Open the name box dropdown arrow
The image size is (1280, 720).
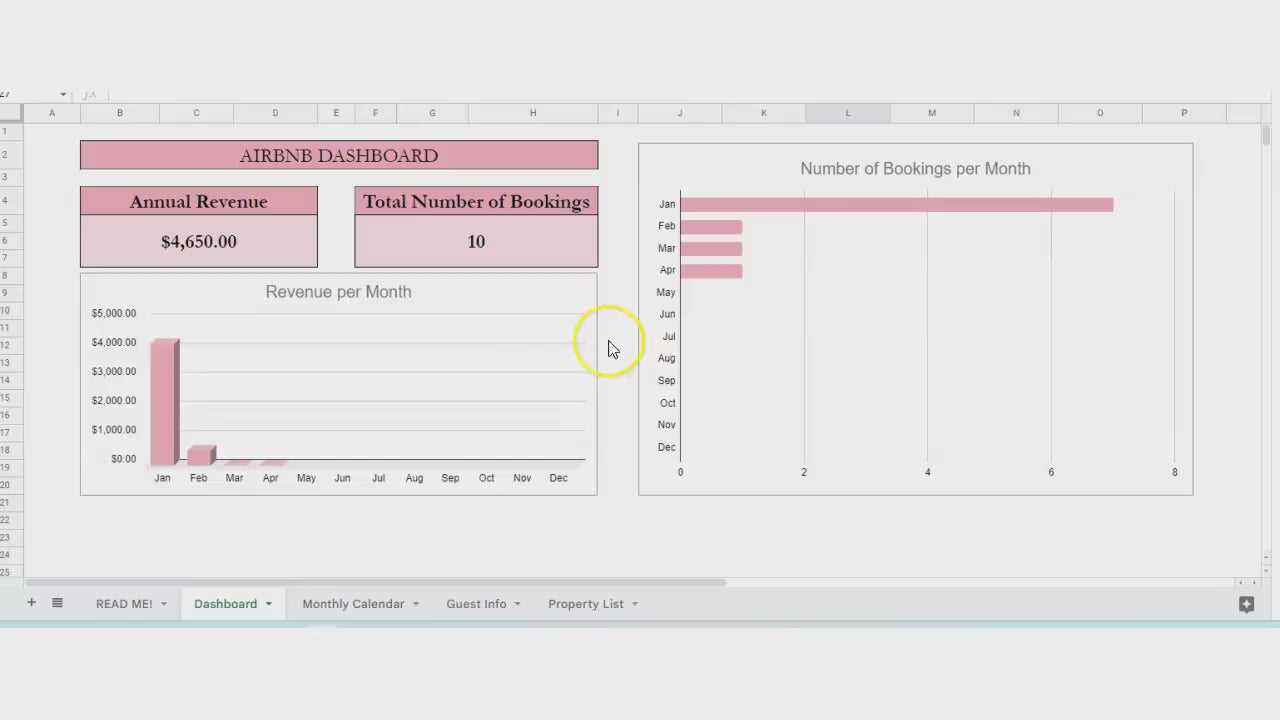click(x=63, y=95)
